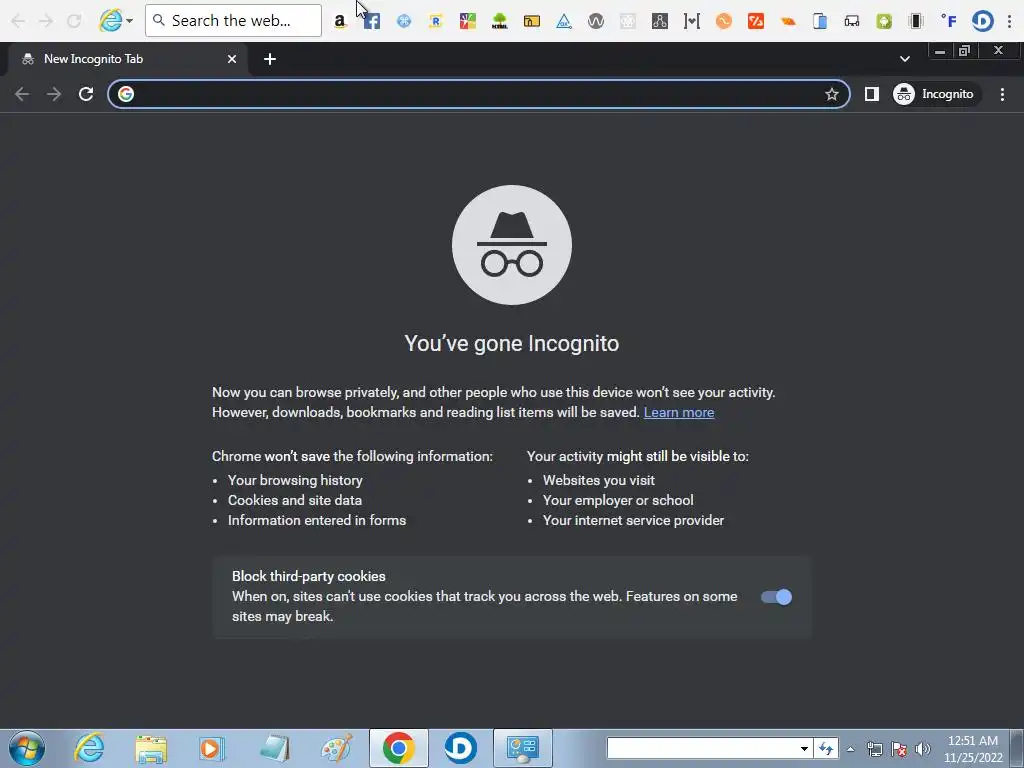The height and width of the screenshot is (768, 1024).
Task: Click the taskbar clock showing 12:51 AM
Action: tap(972, 749)
